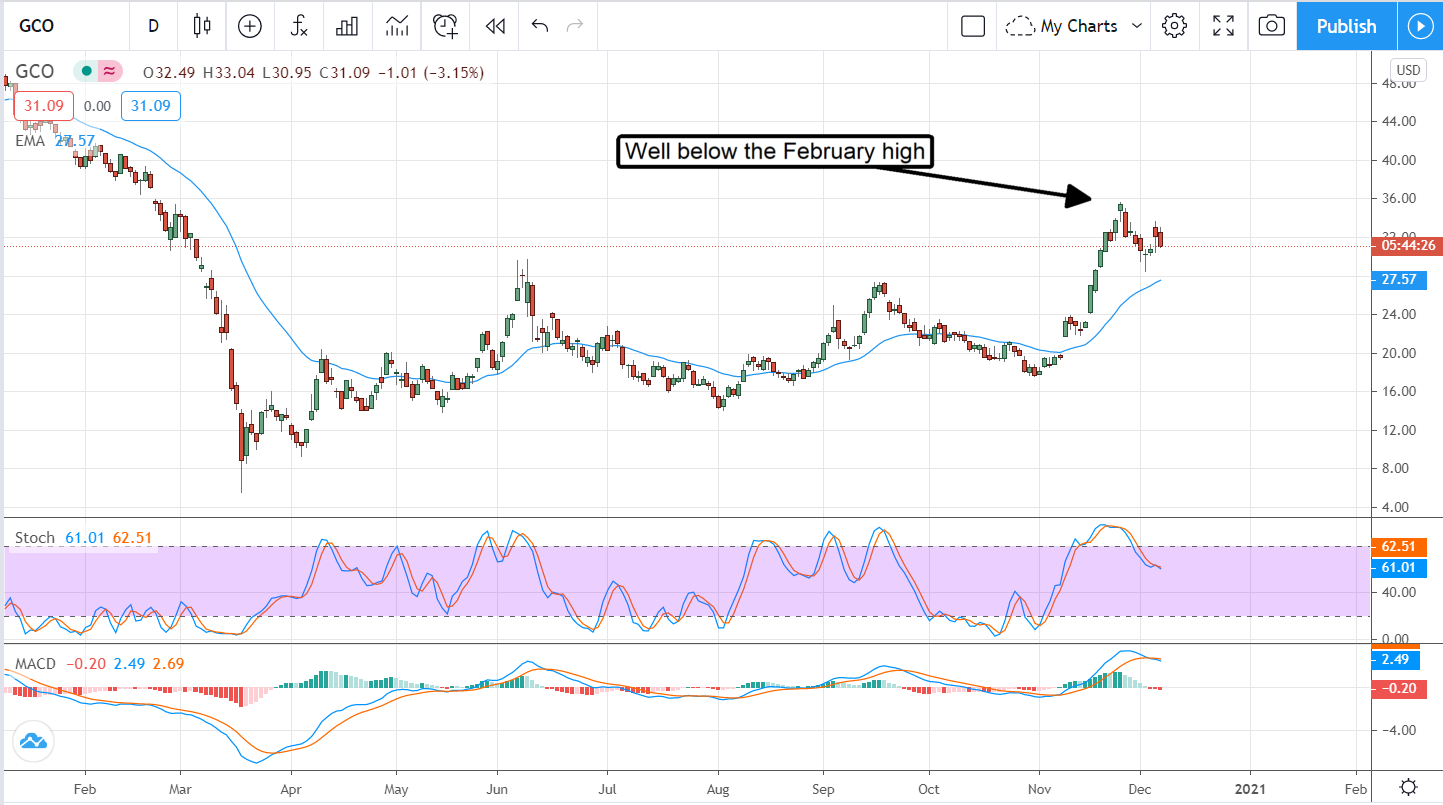Click the 2021 time axis label

click(1250, 788)
